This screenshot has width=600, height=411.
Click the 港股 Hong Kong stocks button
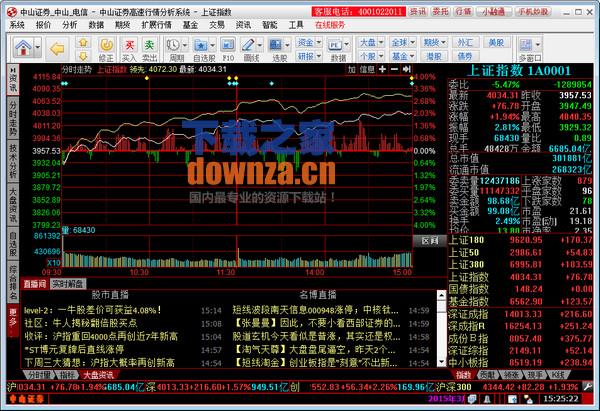[434, 56]
